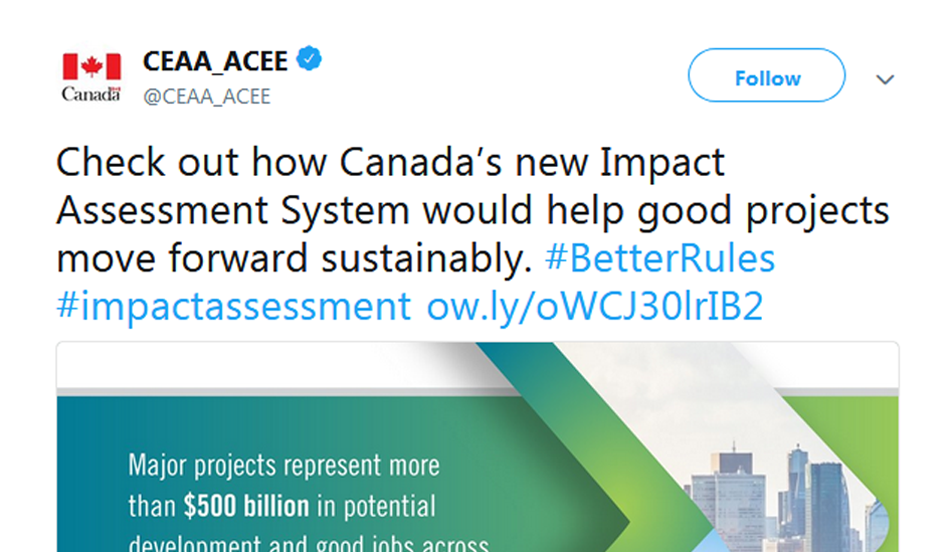This screenshot has width=948, height=552.
Task: Click the bold "$500 billion" figure
Action: coord(246,506)
